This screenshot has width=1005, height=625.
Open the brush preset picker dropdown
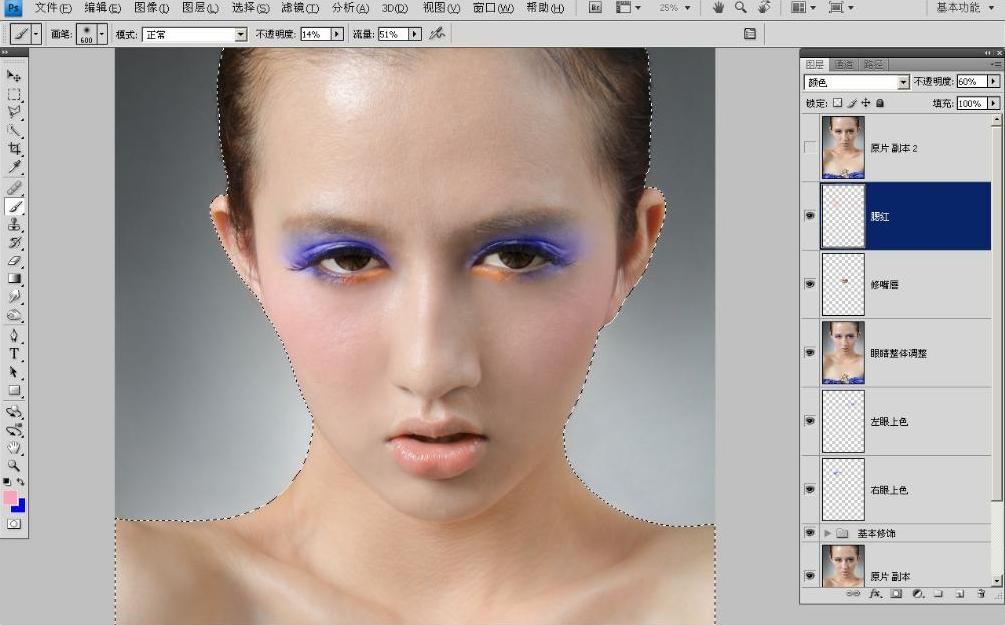tap(101, 34)
